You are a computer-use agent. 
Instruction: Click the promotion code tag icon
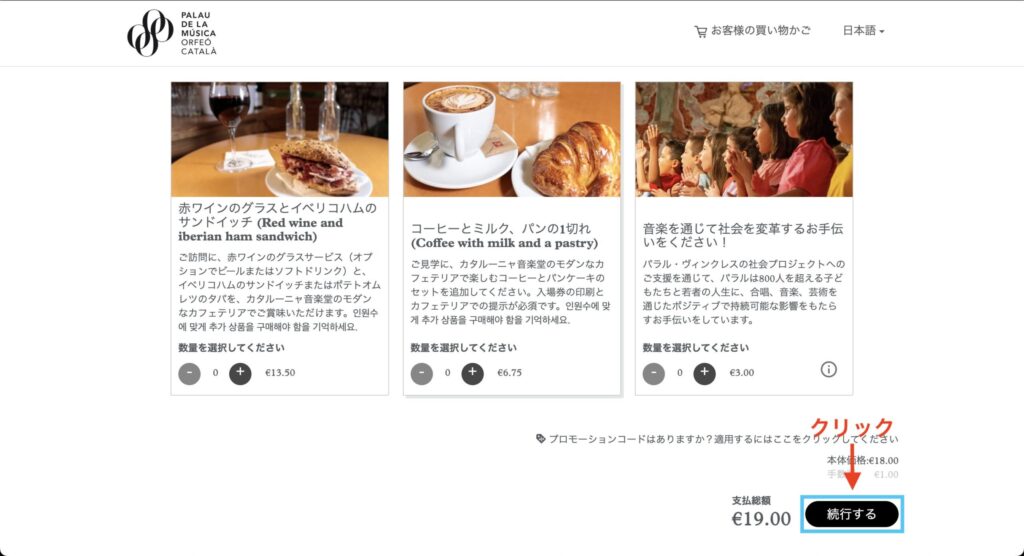pos(541,438)
